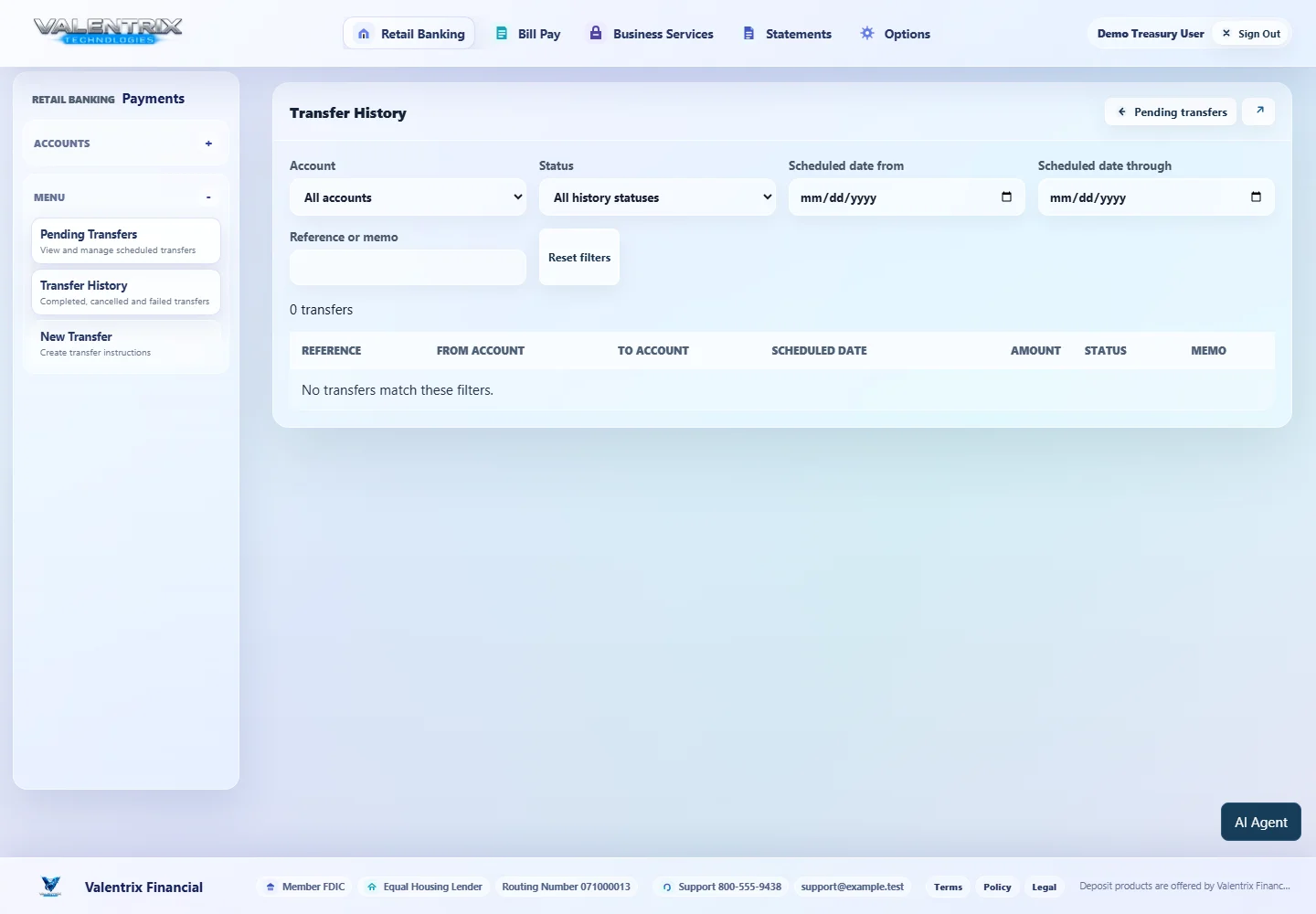This screenshot has height=914, width=1316.
Task: Click the To Account column header
Action: [x=653, y=351]
